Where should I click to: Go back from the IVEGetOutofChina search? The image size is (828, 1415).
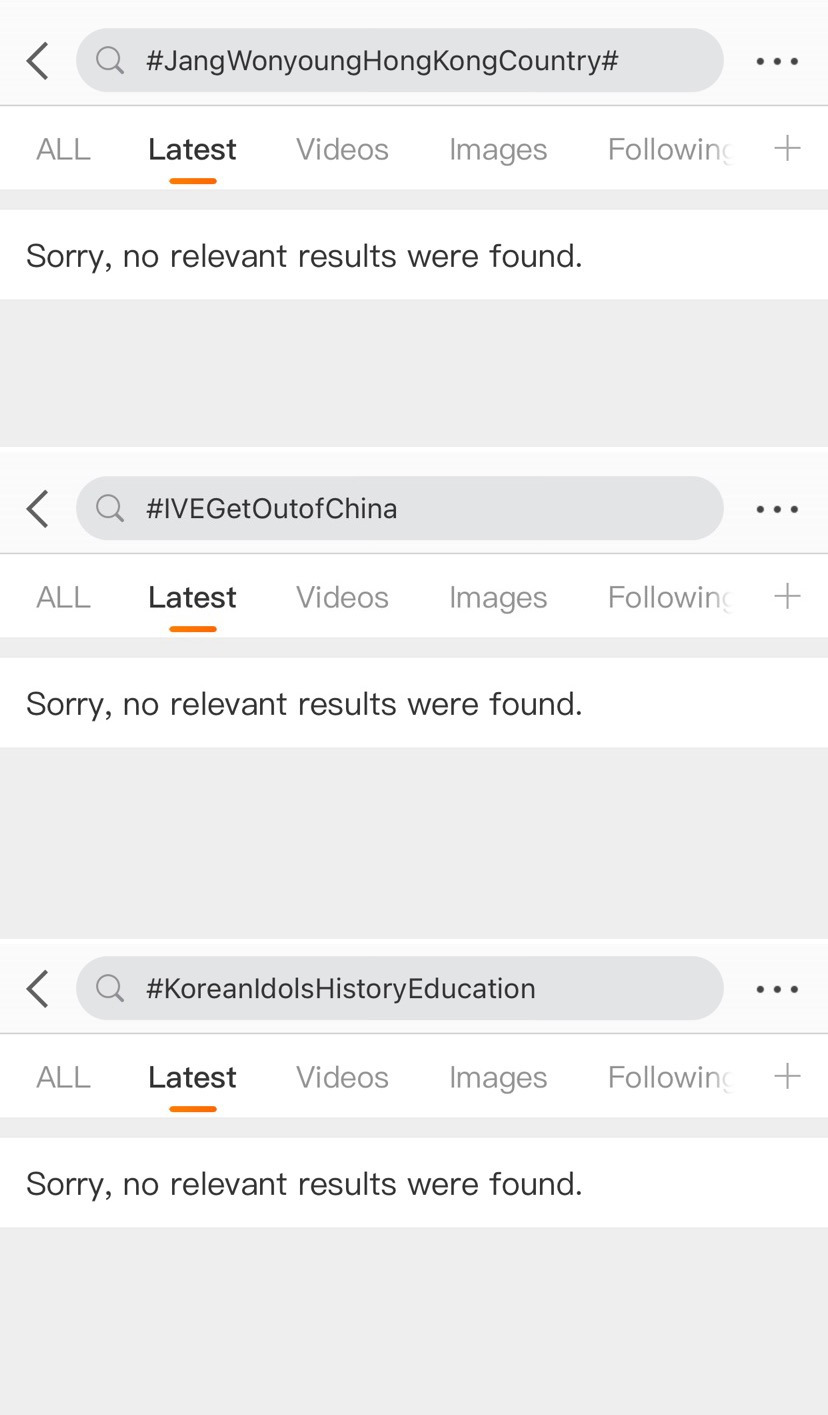point(38,509)
